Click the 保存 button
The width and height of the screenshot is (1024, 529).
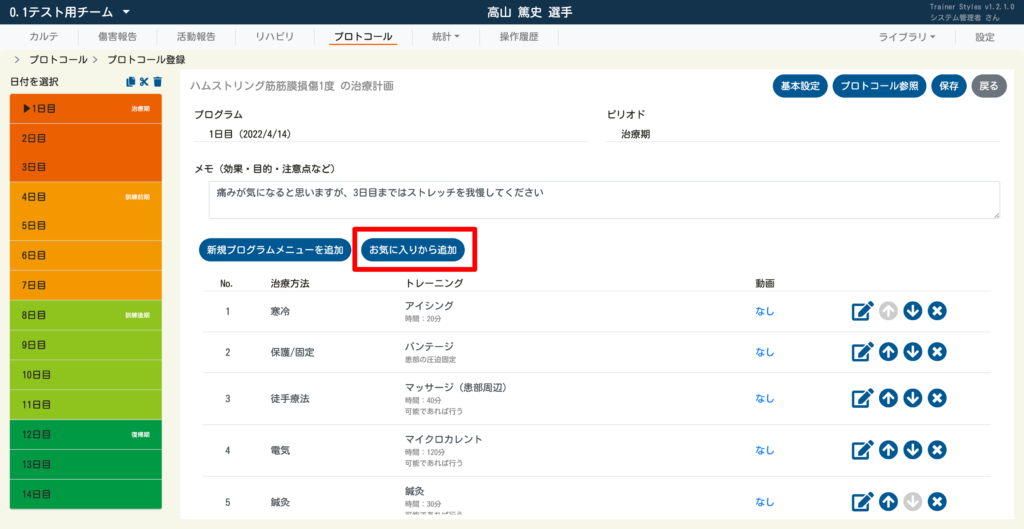tap(949, 86)
